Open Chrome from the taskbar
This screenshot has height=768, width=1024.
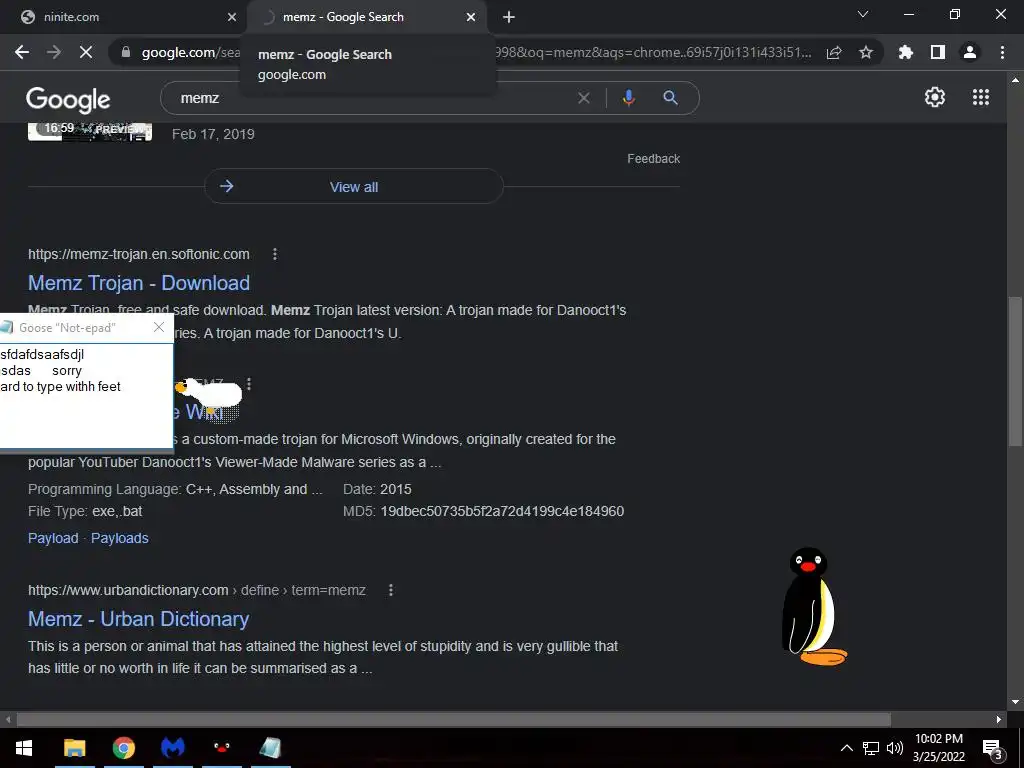123,748
